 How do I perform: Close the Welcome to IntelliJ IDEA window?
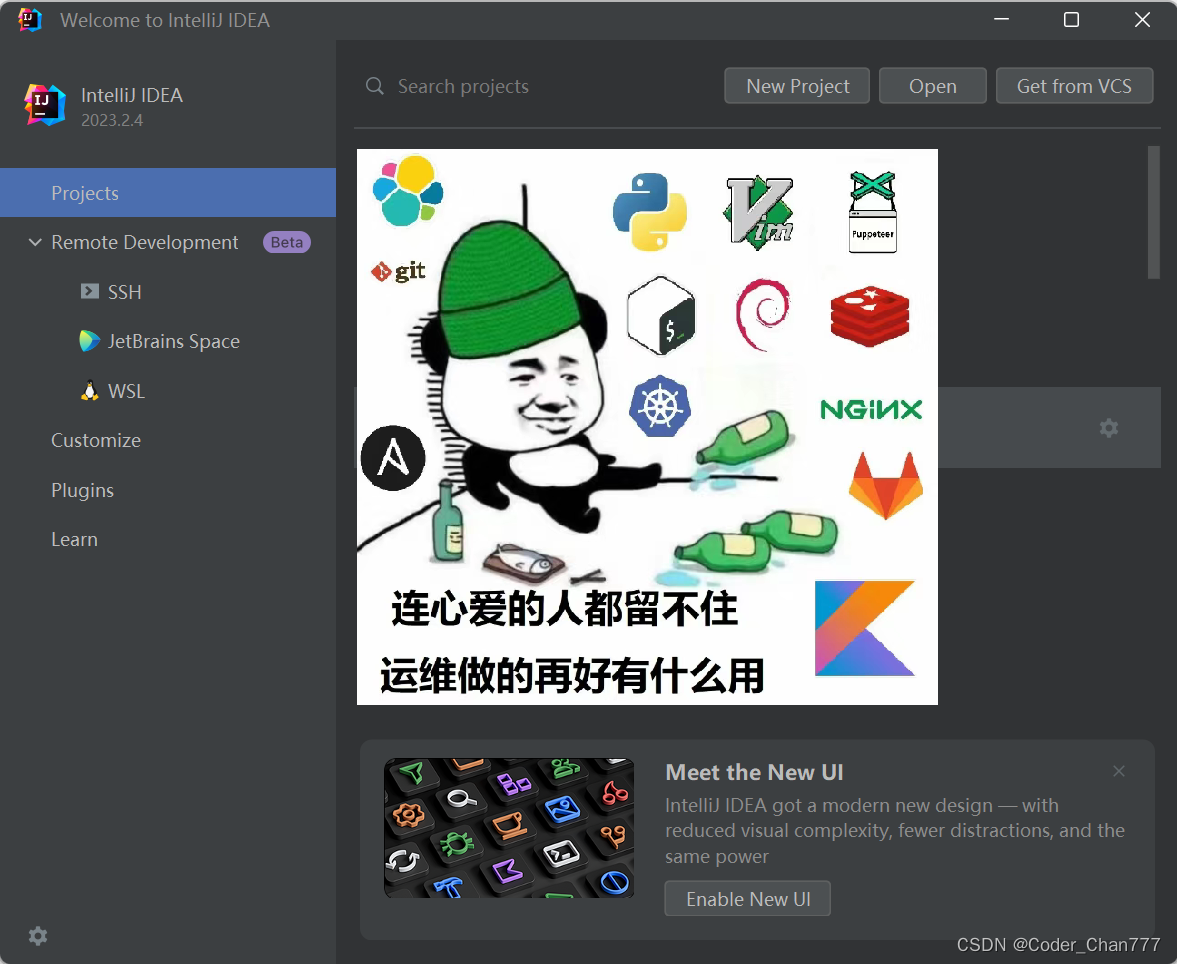click(x=1142, y=20)
